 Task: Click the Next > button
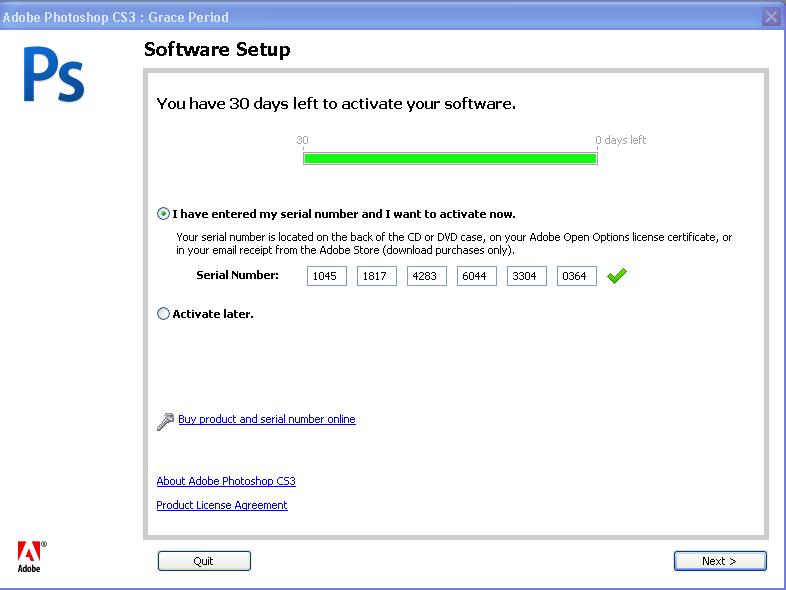coord(720,561)
